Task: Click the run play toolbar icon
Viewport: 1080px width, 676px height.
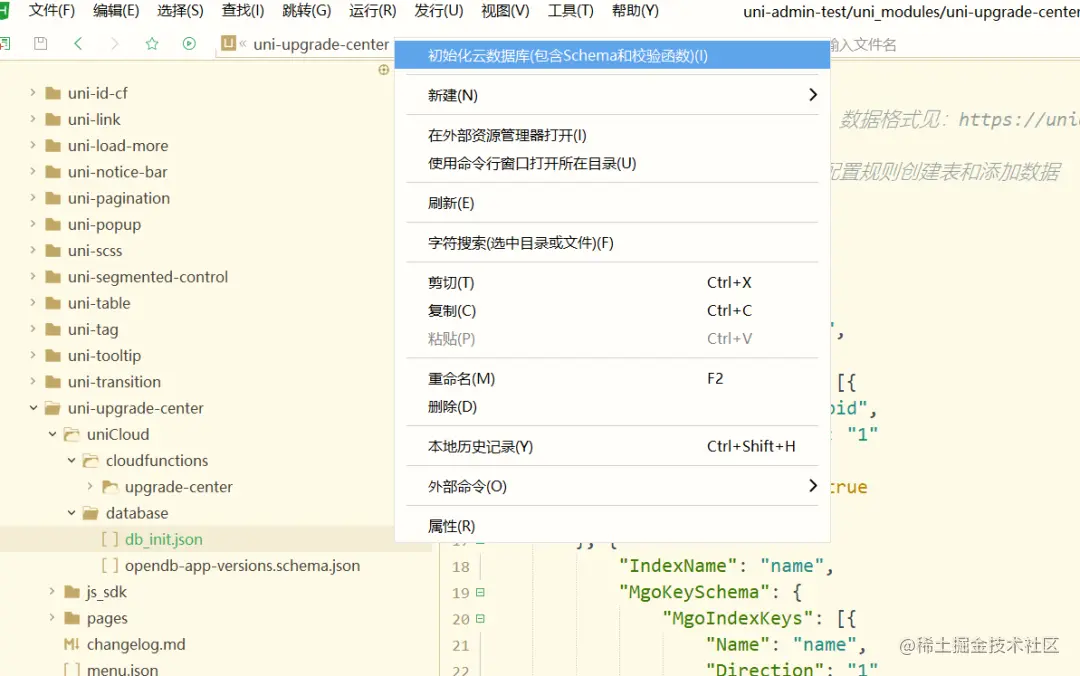Action: point(189,43)
